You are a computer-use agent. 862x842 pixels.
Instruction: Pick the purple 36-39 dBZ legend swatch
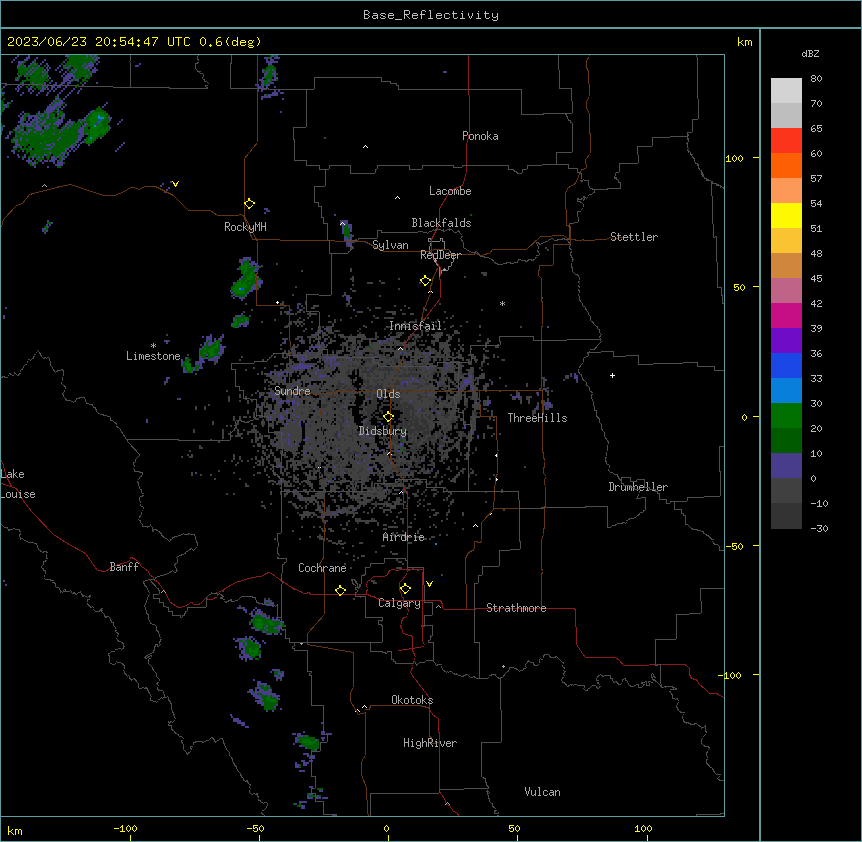coord(786,341)
